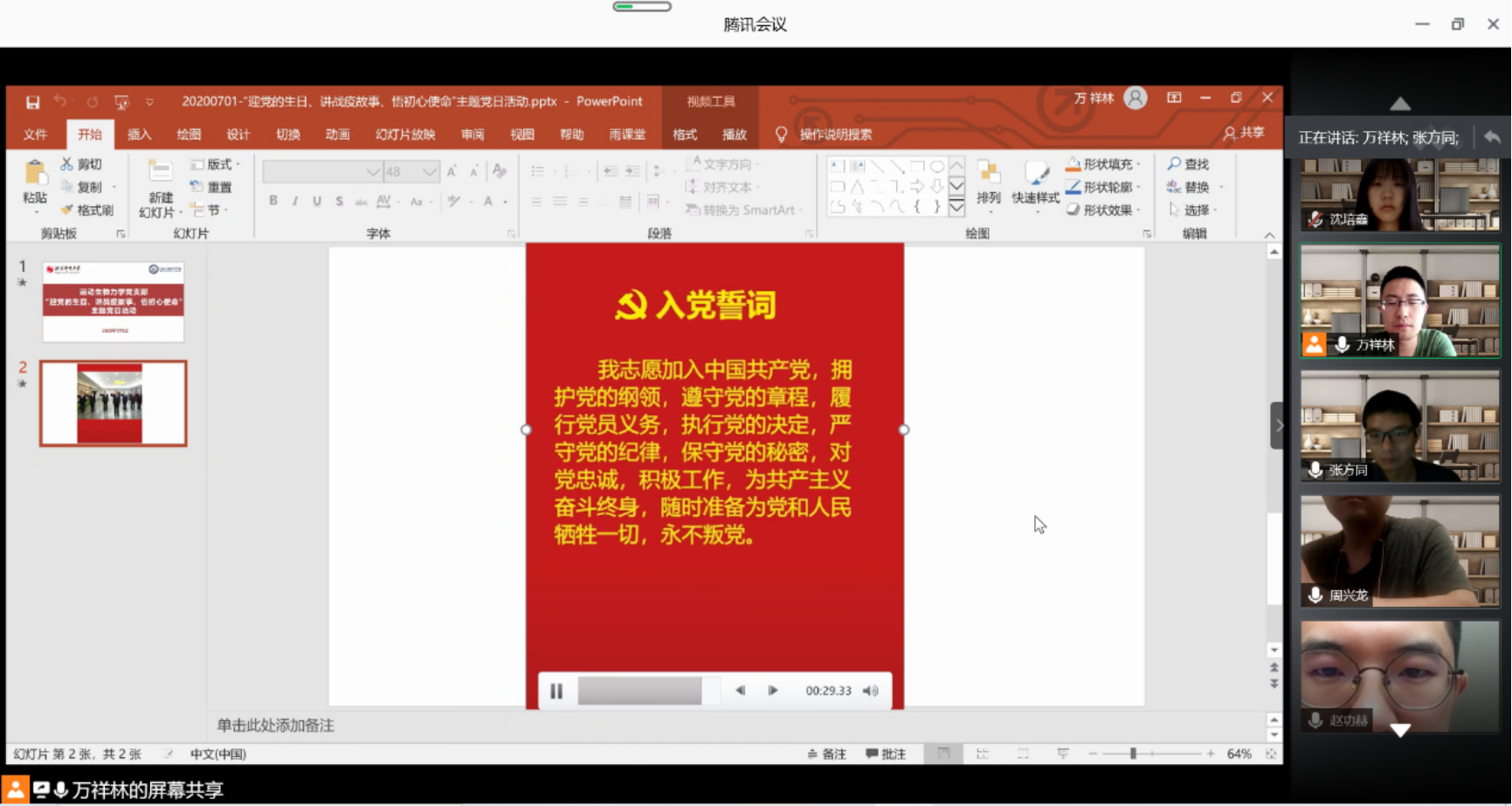Click the Save icon in title bar

tap(32, 102)
